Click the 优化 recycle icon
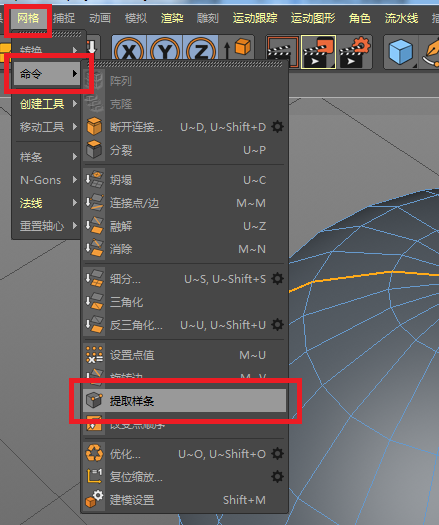 [94, 453]
